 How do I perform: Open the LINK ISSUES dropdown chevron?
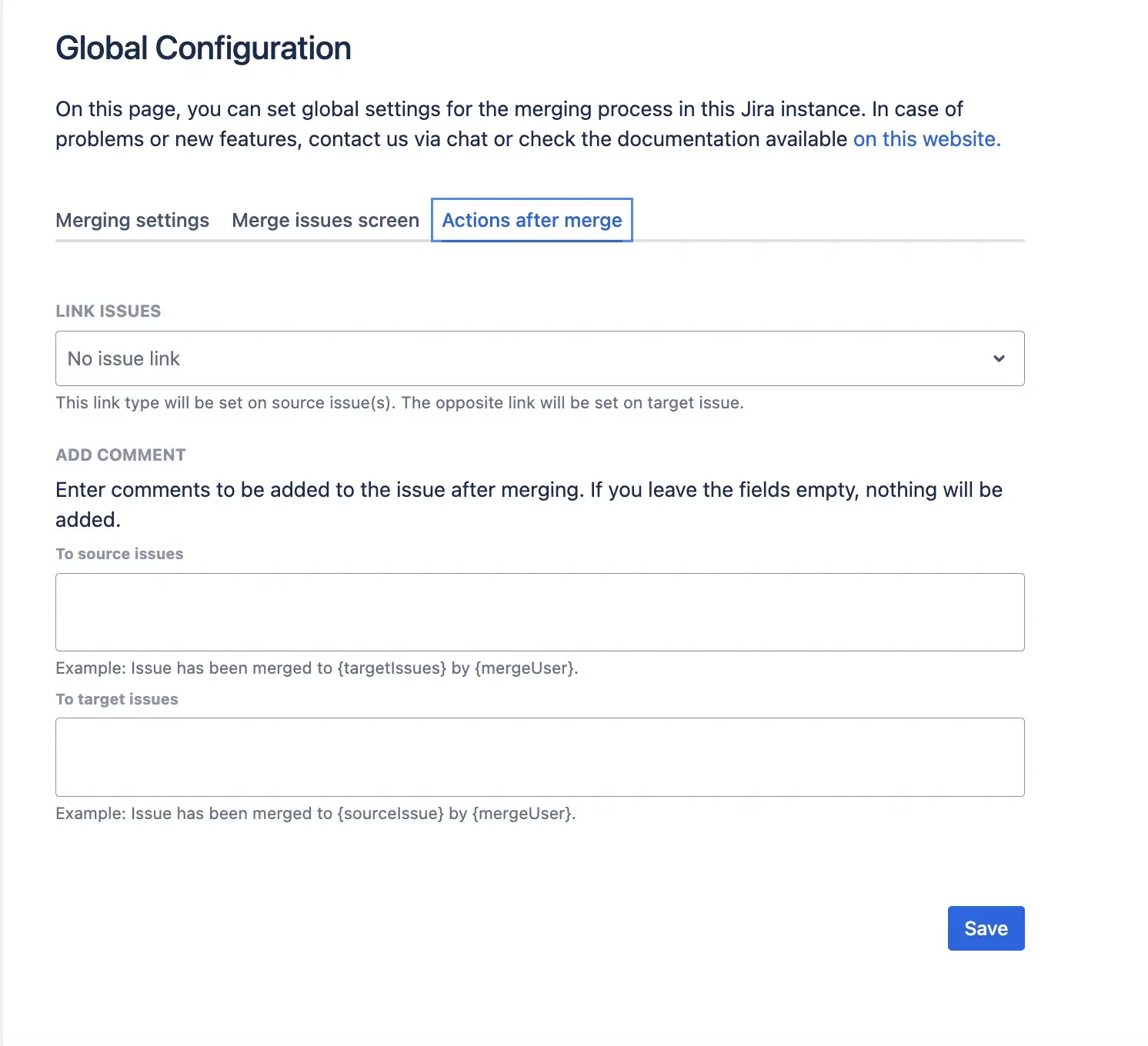tap(999, 358)
